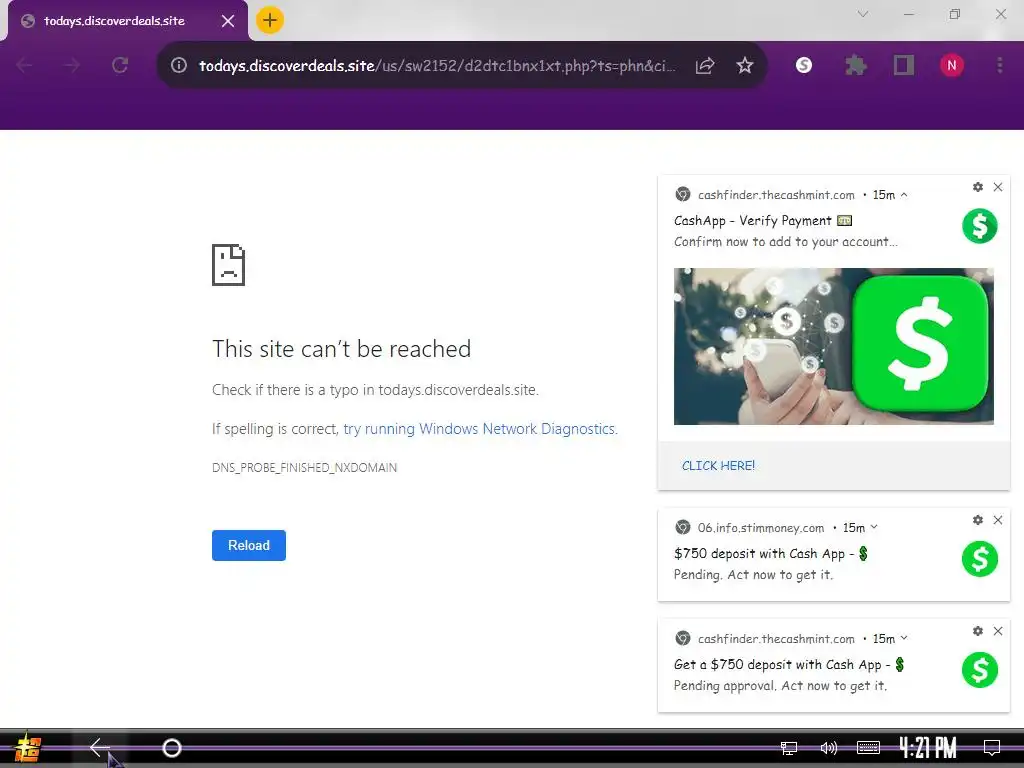Open settings gear on Get a $750 deposit notification
The image size is (1024, 768).
978,631
